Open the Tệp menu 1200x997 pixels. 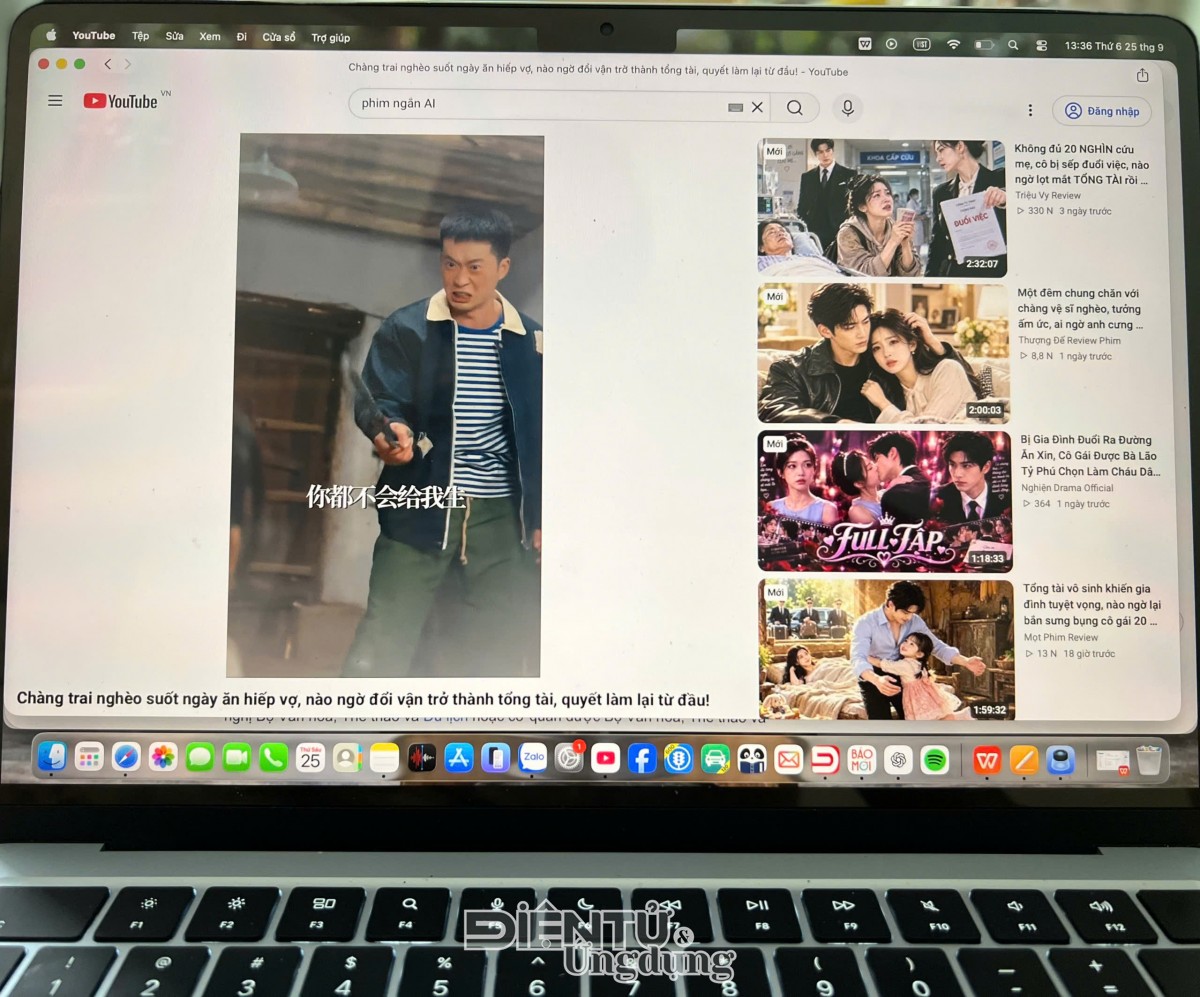141,36
